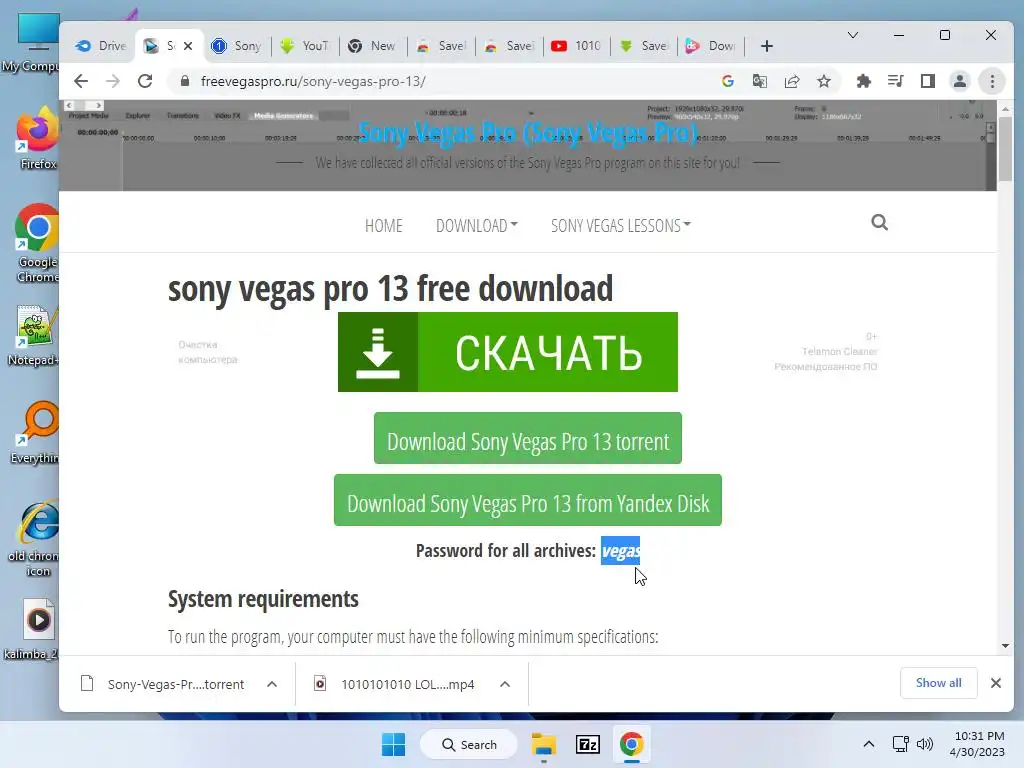The height and width of the screenshot is (768, 1024).
Task: Click the scrollbar down arrow
Action: coord(1005,646)
